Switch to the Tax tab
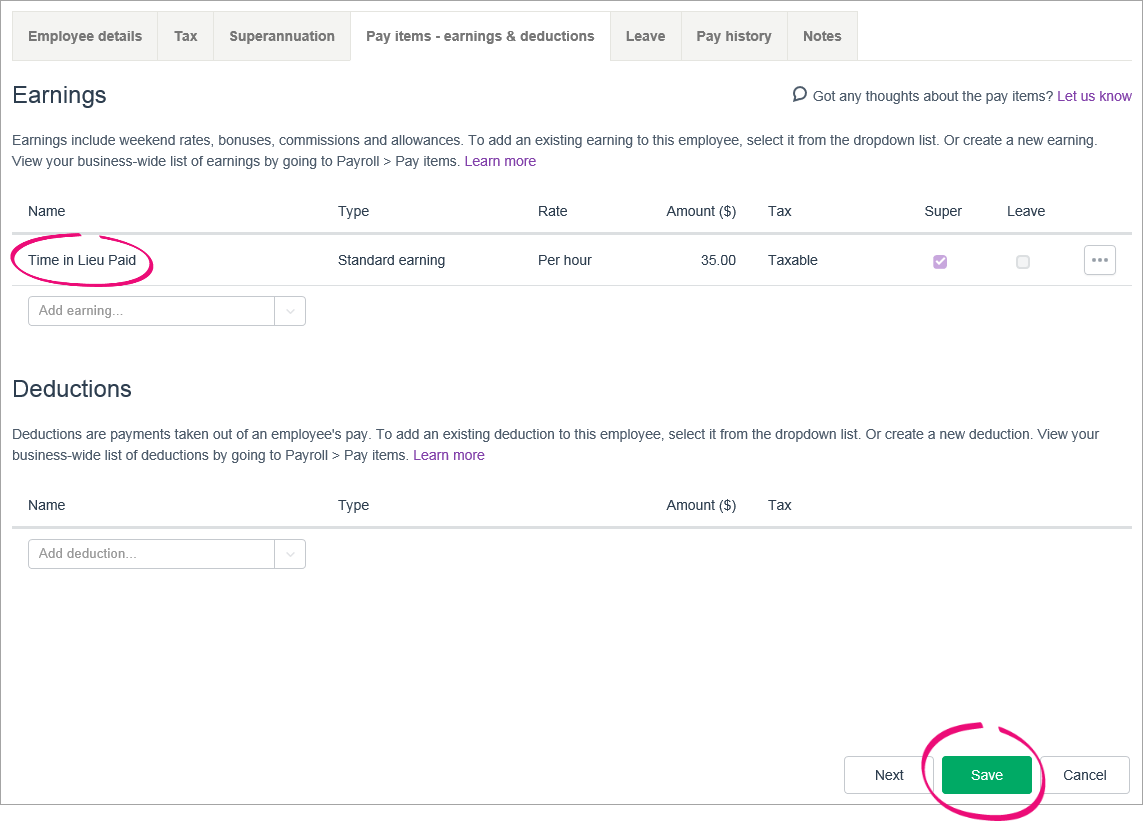 tap(185, 36)
